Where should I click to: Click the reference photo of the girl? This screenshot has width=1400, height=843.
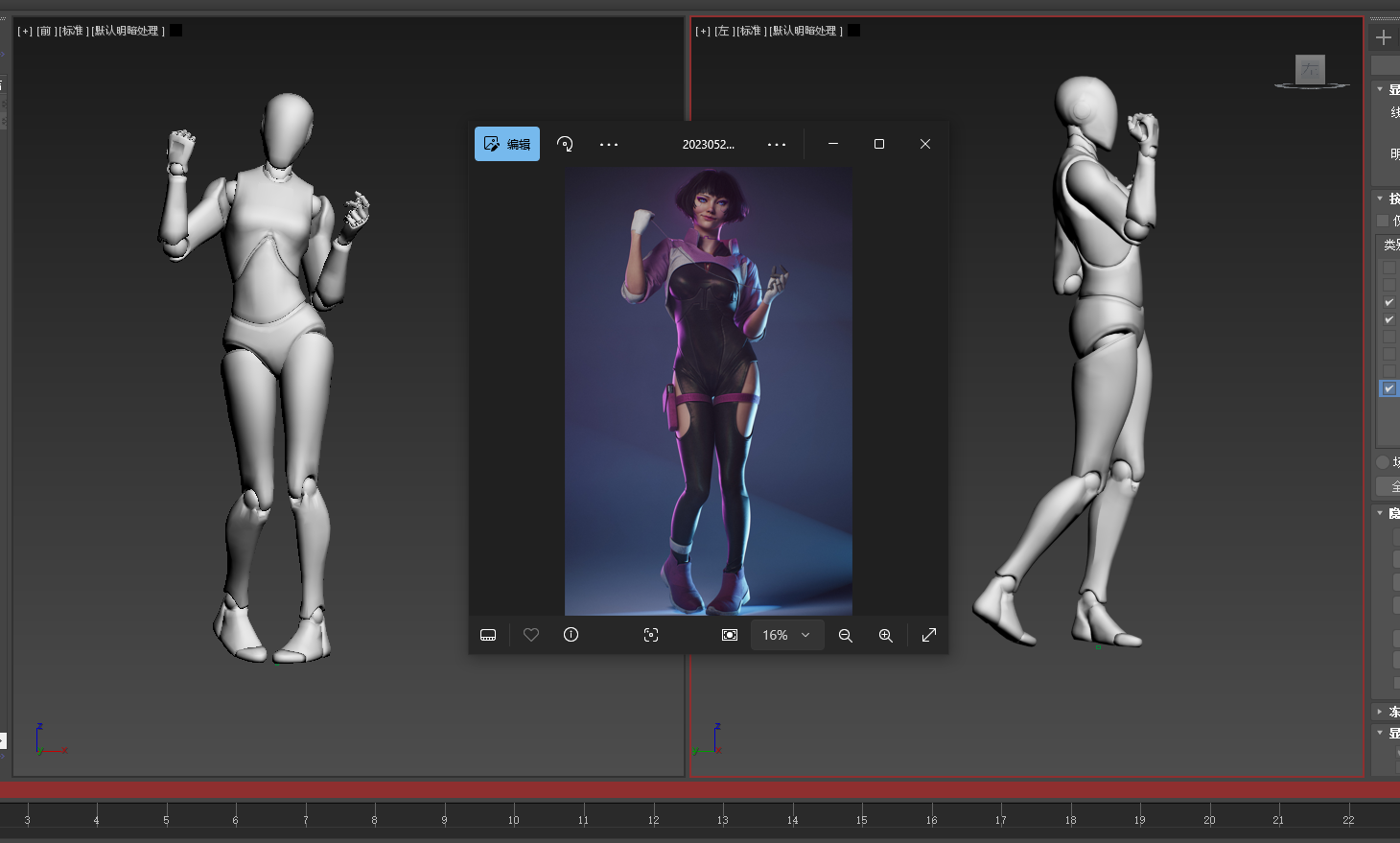click(709, 391)
